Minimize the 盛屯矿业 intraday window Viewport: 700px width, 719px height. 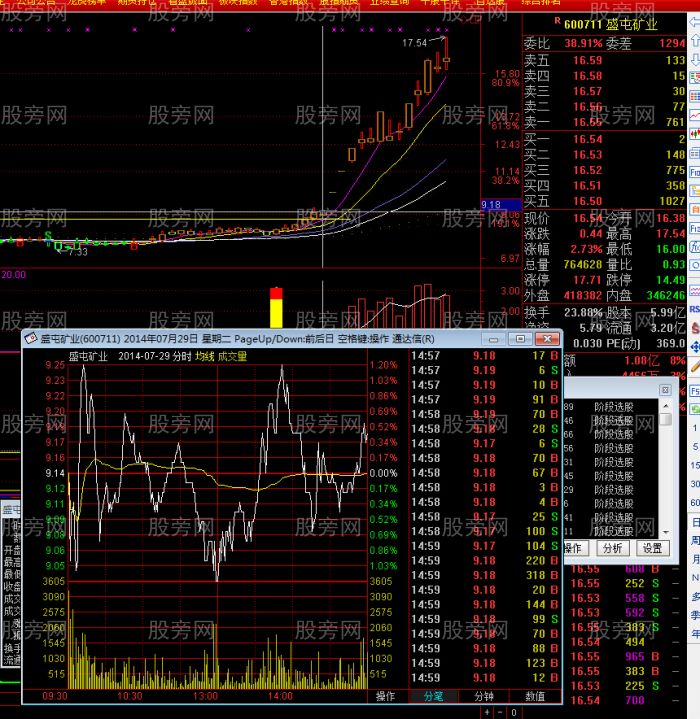tap(493, 339)
